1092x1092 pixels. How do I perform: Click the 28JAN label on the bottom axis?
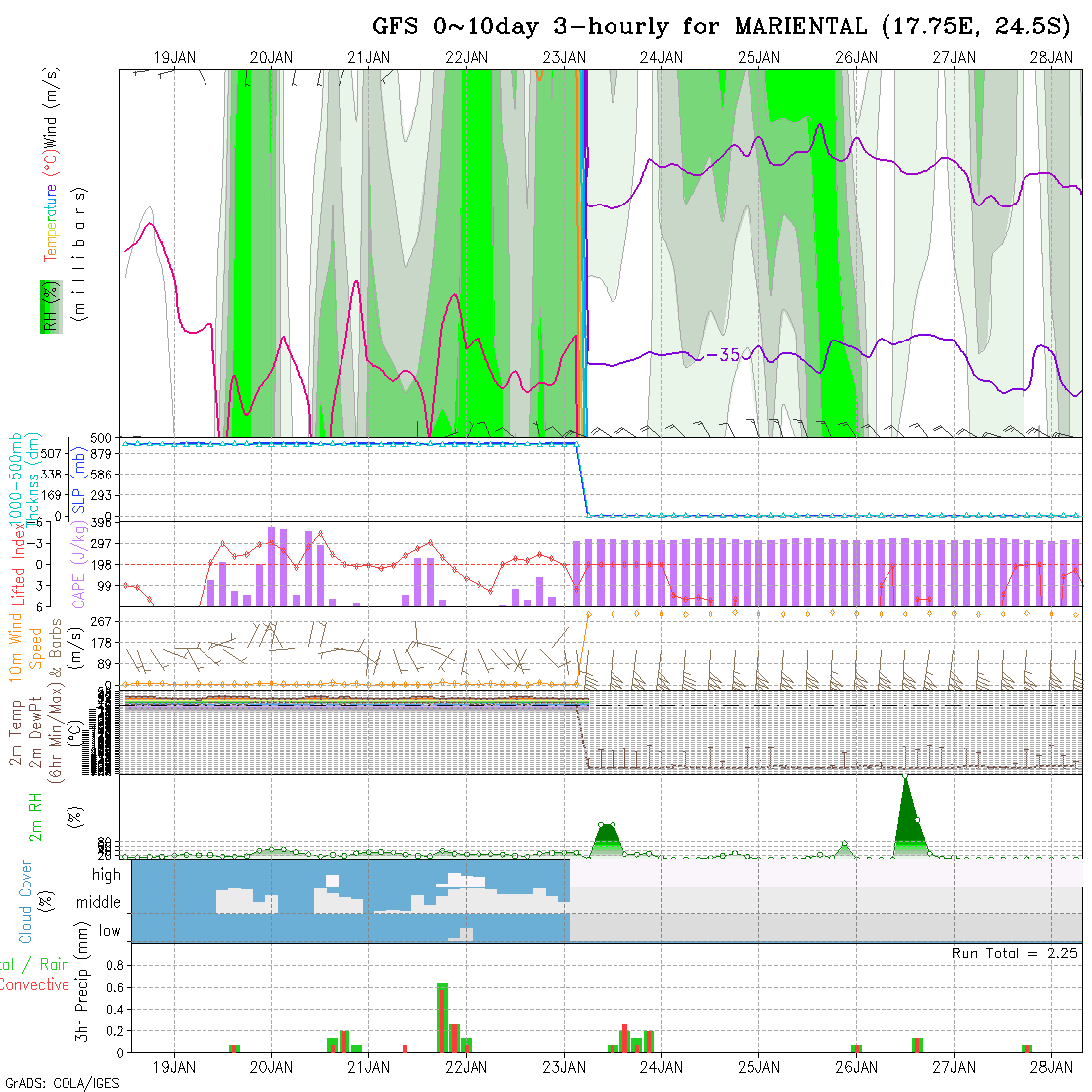tap(1051, 1067)
